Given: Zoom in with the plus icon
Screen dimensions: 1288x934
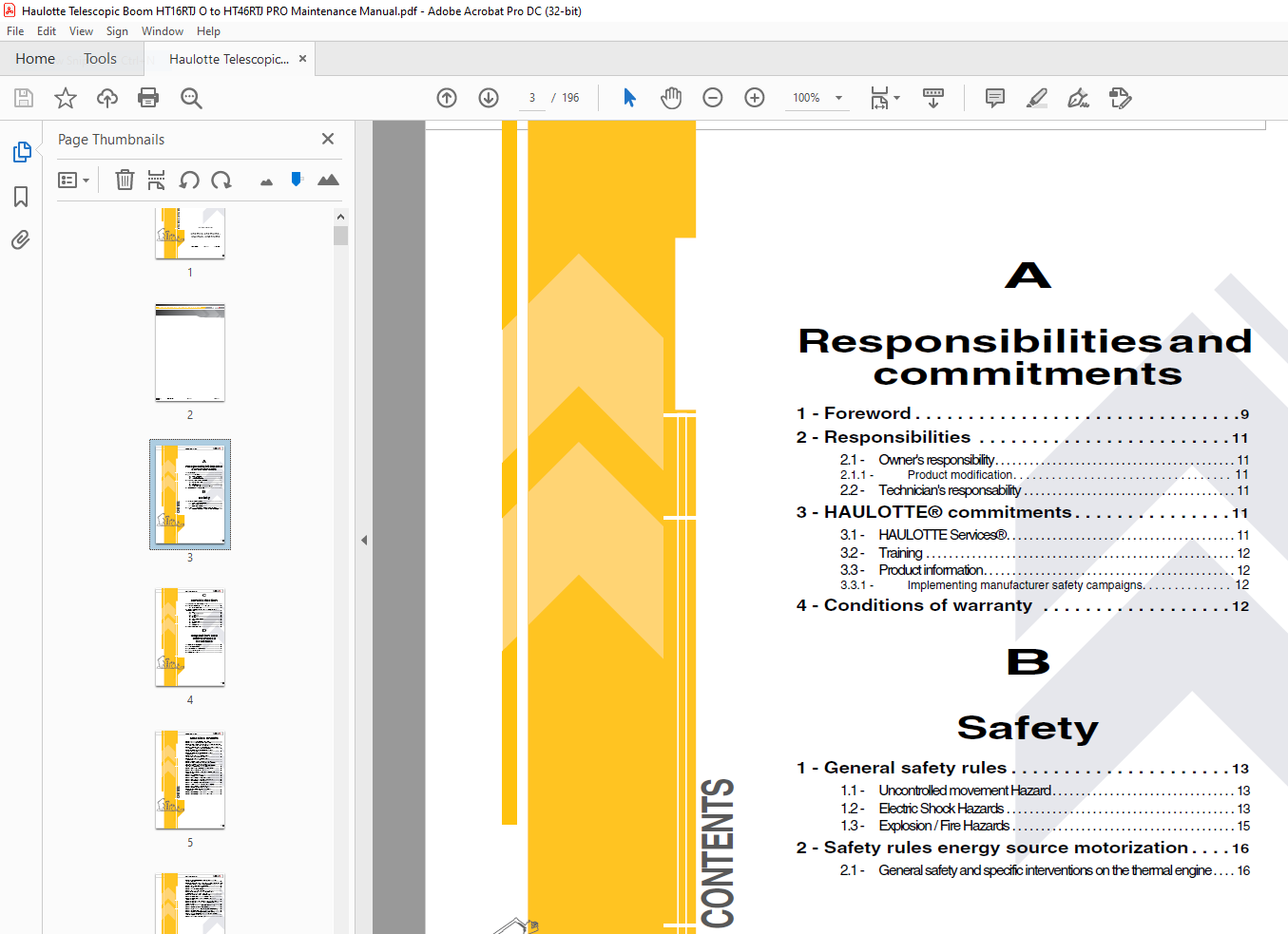Looking at the screenshot, I should coord(755,98).
